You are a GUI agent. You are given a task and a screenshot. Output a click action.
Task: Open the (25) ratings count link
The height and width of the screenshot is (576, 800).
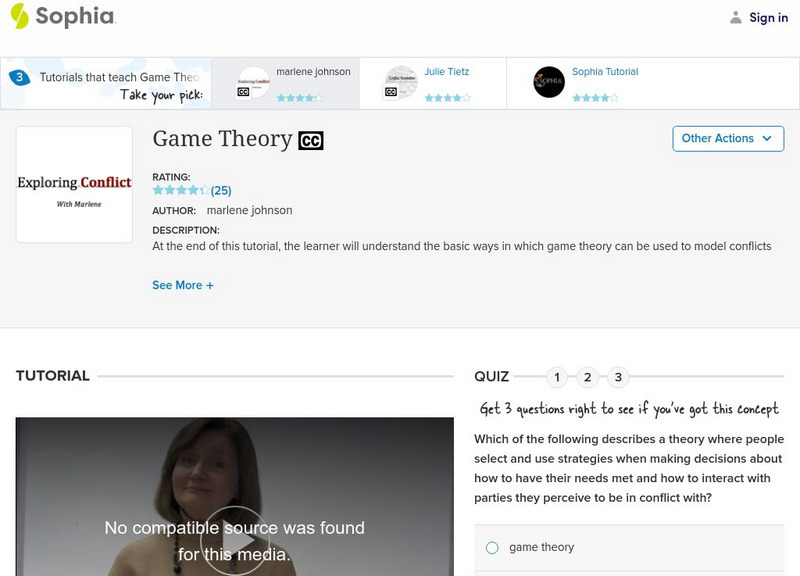click(x=221, y=191)
